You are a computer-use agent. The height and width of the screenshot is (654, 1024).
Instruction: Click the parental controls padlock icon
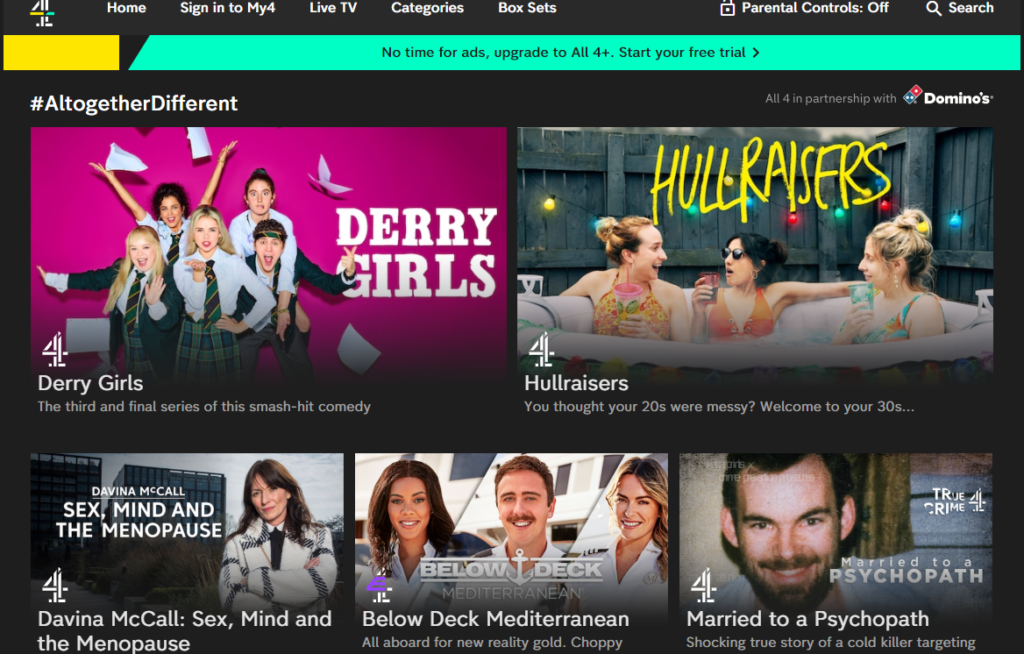(x=727, y=8)
